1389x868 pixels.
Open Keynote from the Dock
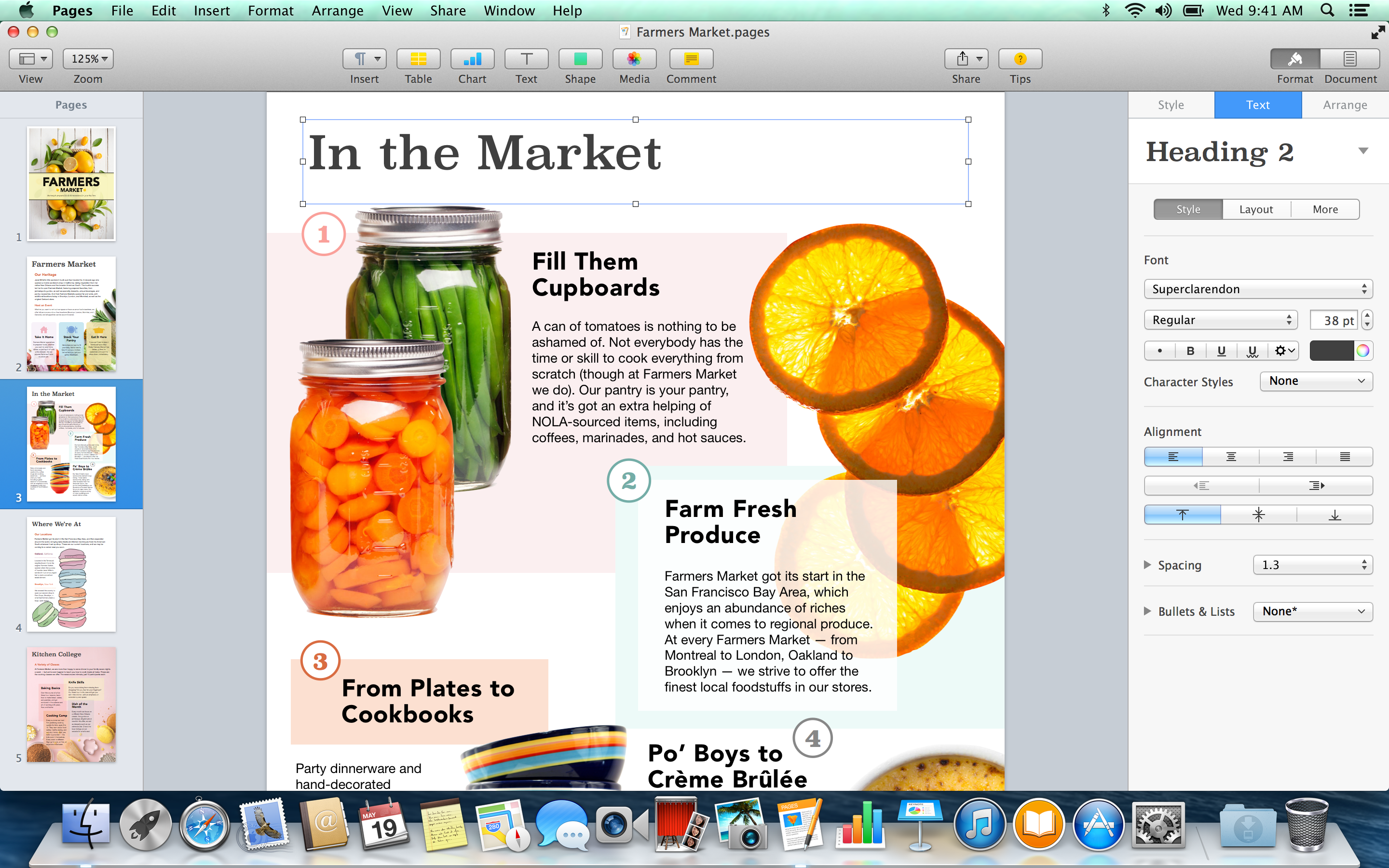click(920, 826)
